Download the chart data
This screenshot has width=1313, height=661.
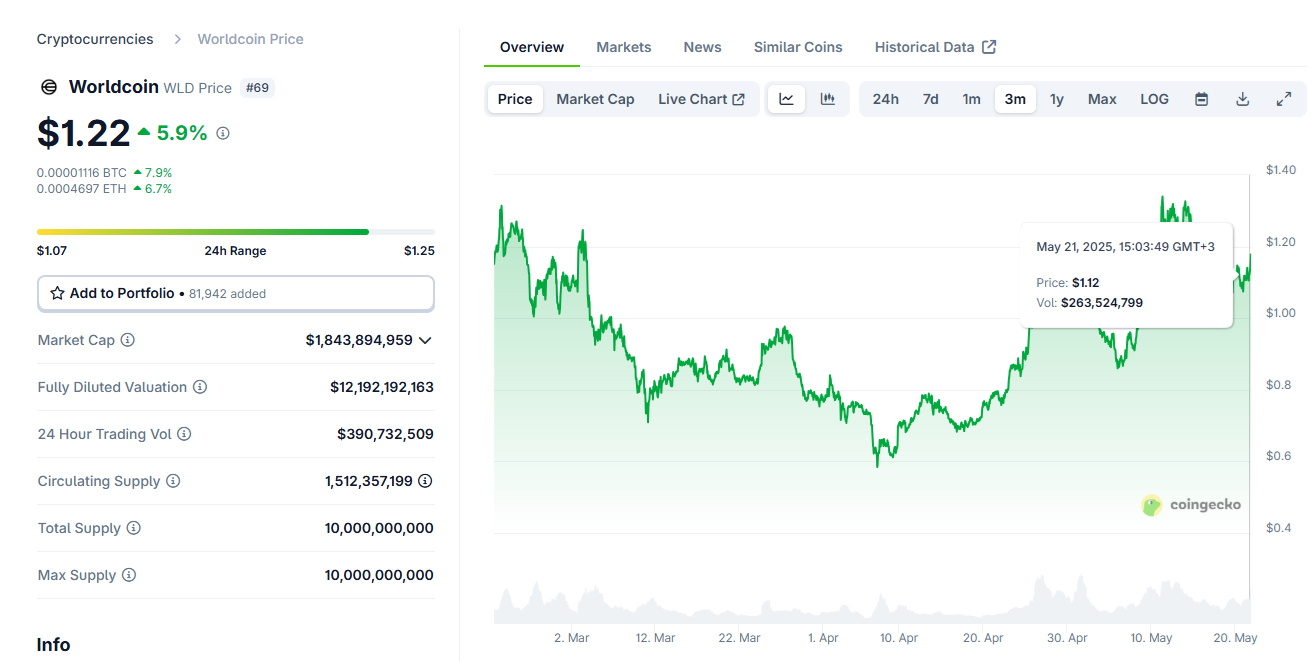[1243, 99]
